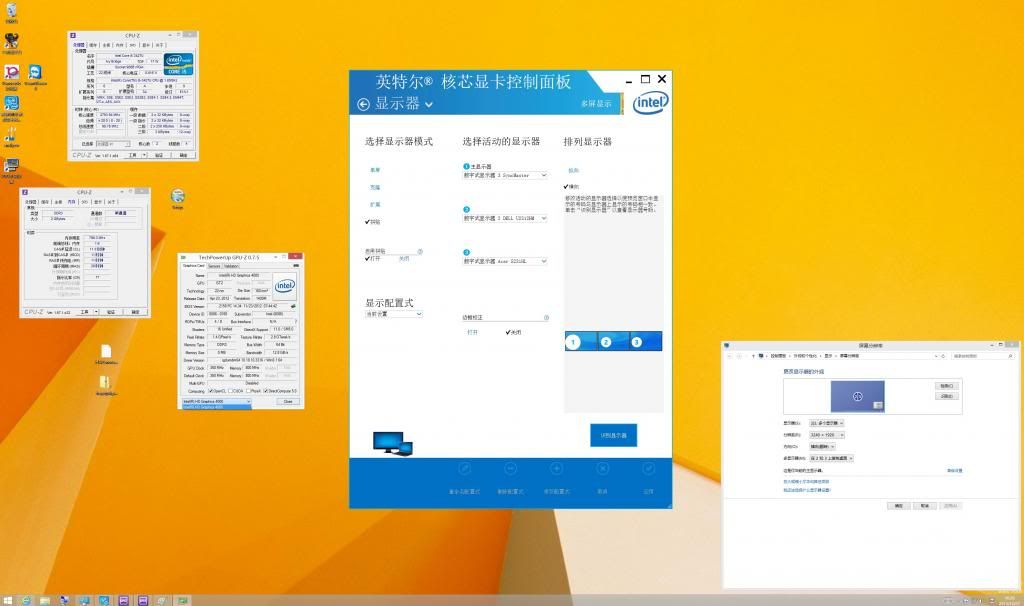
Task: Open help icon beside the 拼贴 on/off setting
Action: tap(420, 251)
